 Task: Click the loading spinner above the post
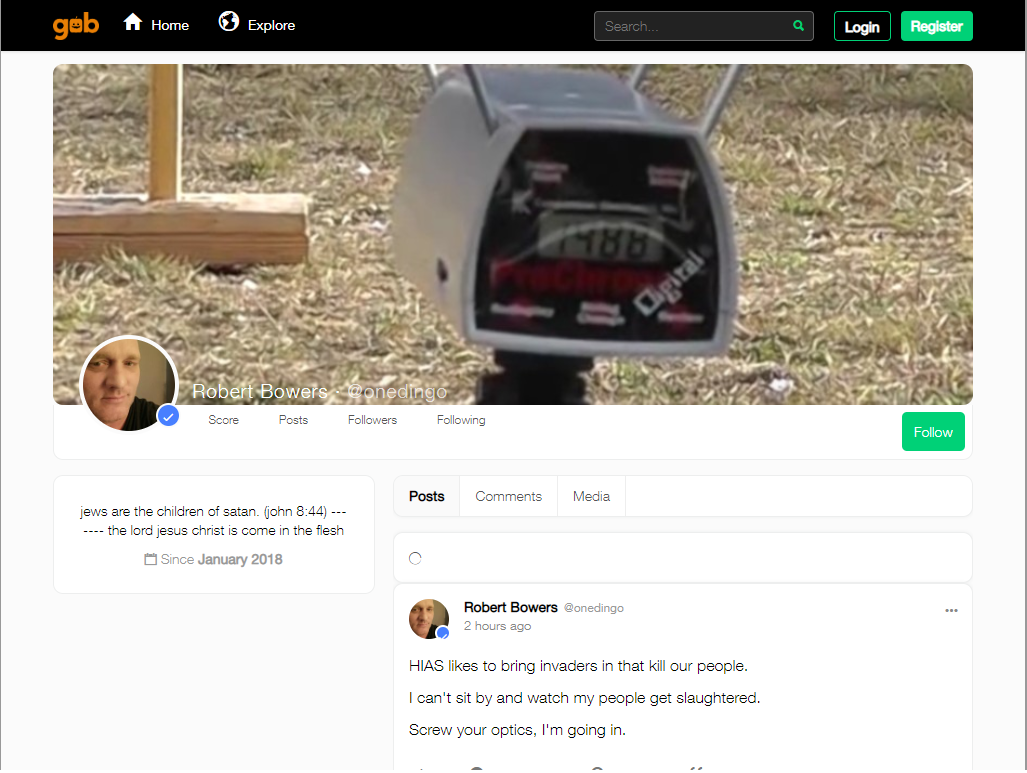point(415,558)
